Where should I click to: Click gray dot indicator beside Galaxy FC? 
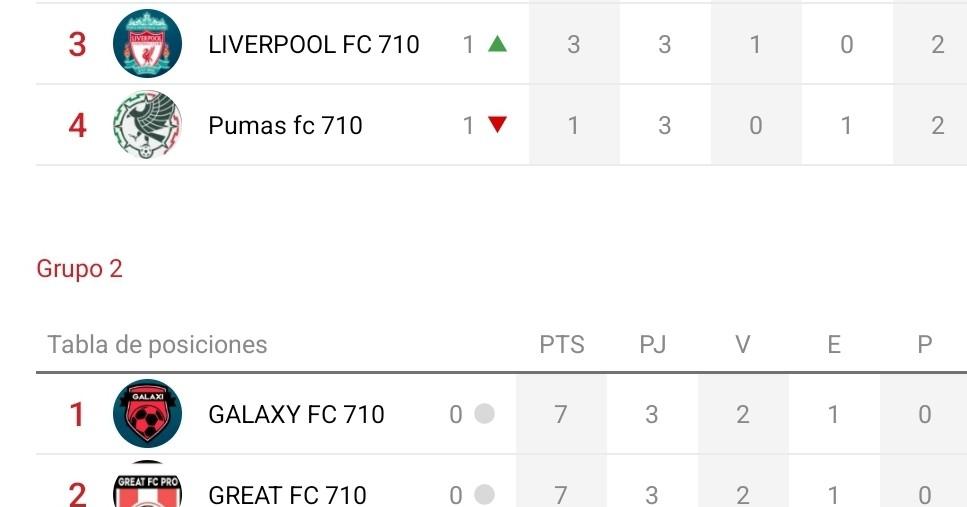point(484,414)
